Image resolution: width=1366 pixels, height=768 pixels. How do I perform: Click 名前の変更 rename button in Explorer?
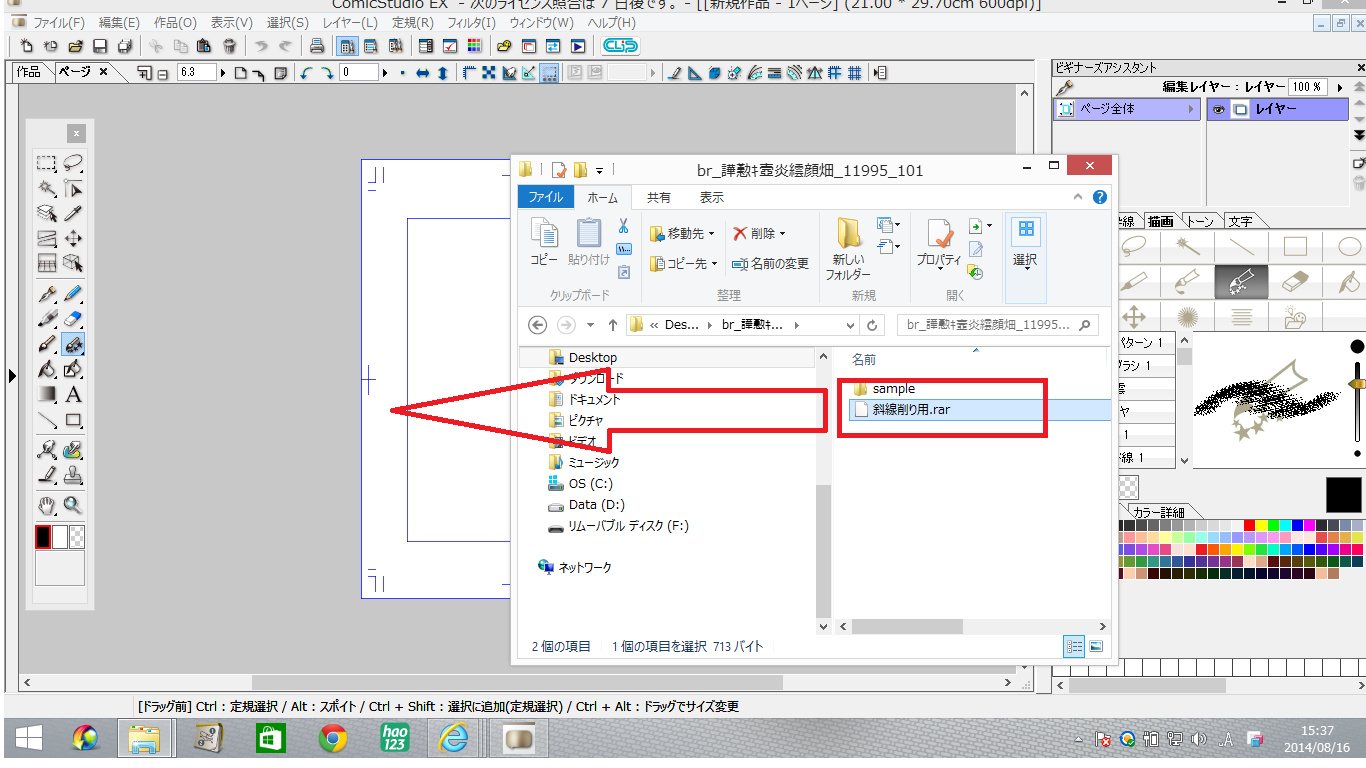tap(771, 264)
